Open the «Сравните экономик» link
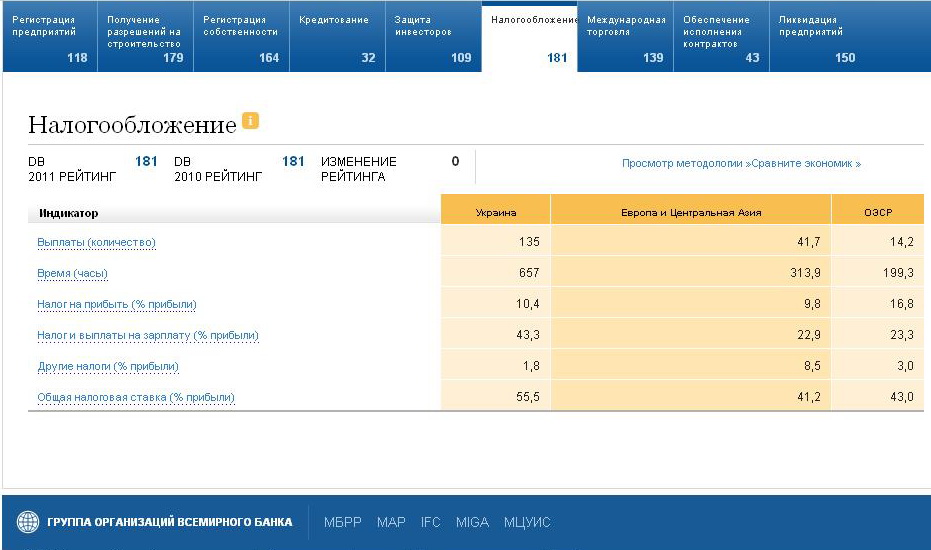This screenshot has height=550, width=931. [804, 163]
